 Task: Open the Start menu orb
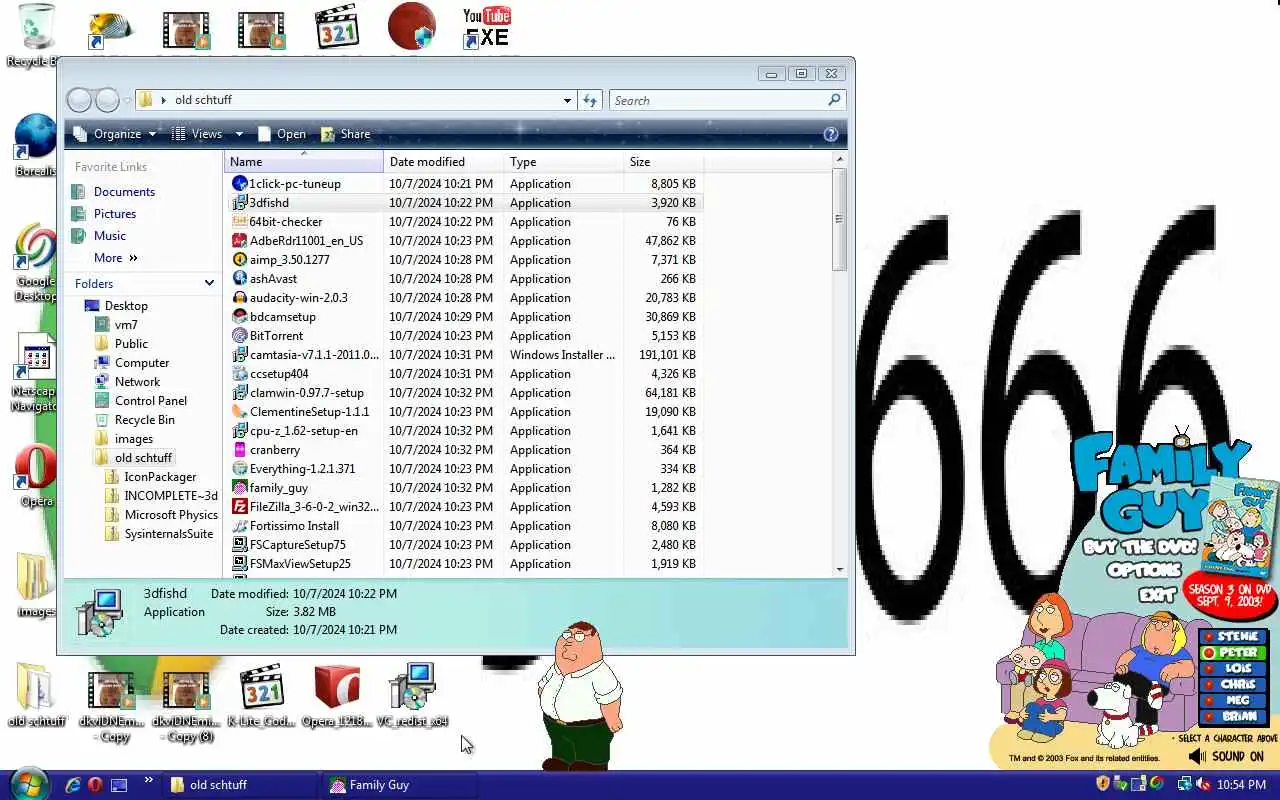27,783
